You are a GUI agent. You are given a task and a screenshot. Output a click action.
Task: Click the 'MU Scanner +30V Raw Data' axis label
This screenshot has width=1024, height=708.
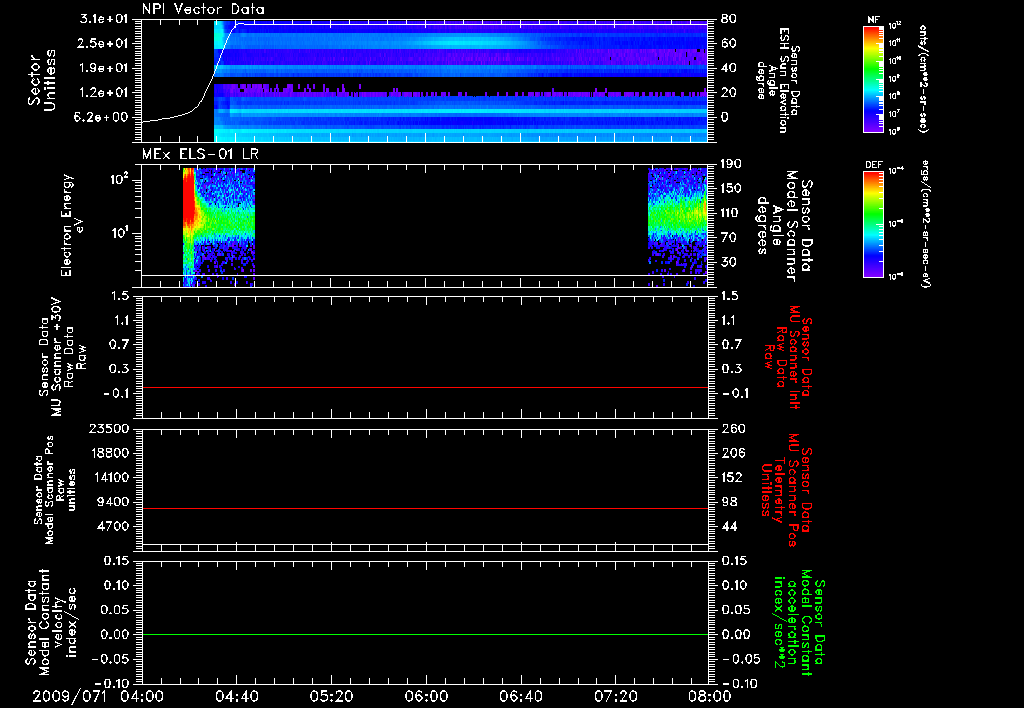[x=62, y=356]
